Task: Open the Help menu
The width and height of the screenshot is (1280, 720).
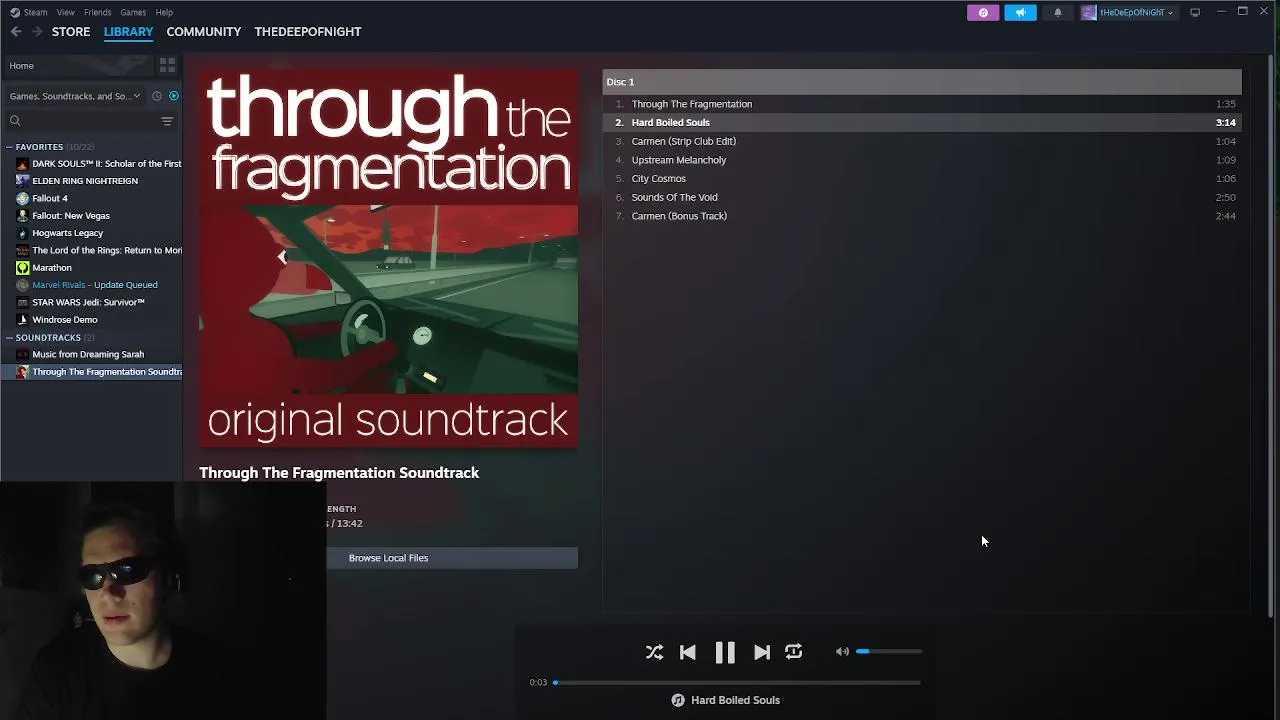Action: [164, 12]
